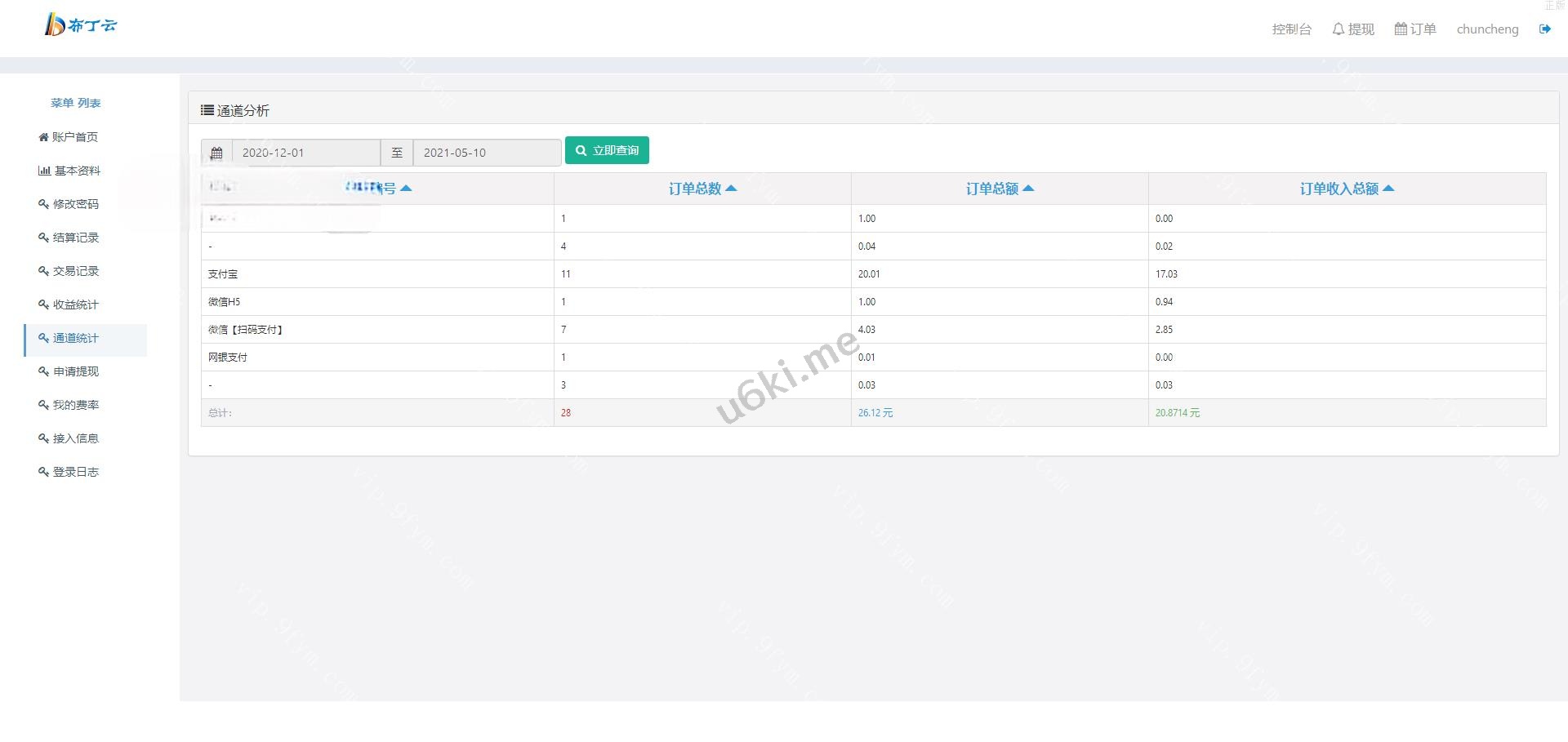
Task: Click end date field 2021-05-10
Action: click(487, 153)
